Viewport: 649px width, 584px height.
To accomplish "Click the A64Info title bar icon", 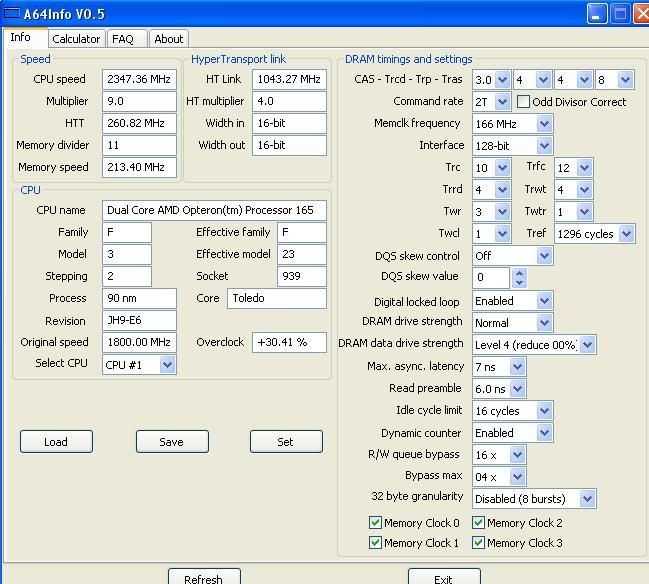I will (x=12, y=13).
